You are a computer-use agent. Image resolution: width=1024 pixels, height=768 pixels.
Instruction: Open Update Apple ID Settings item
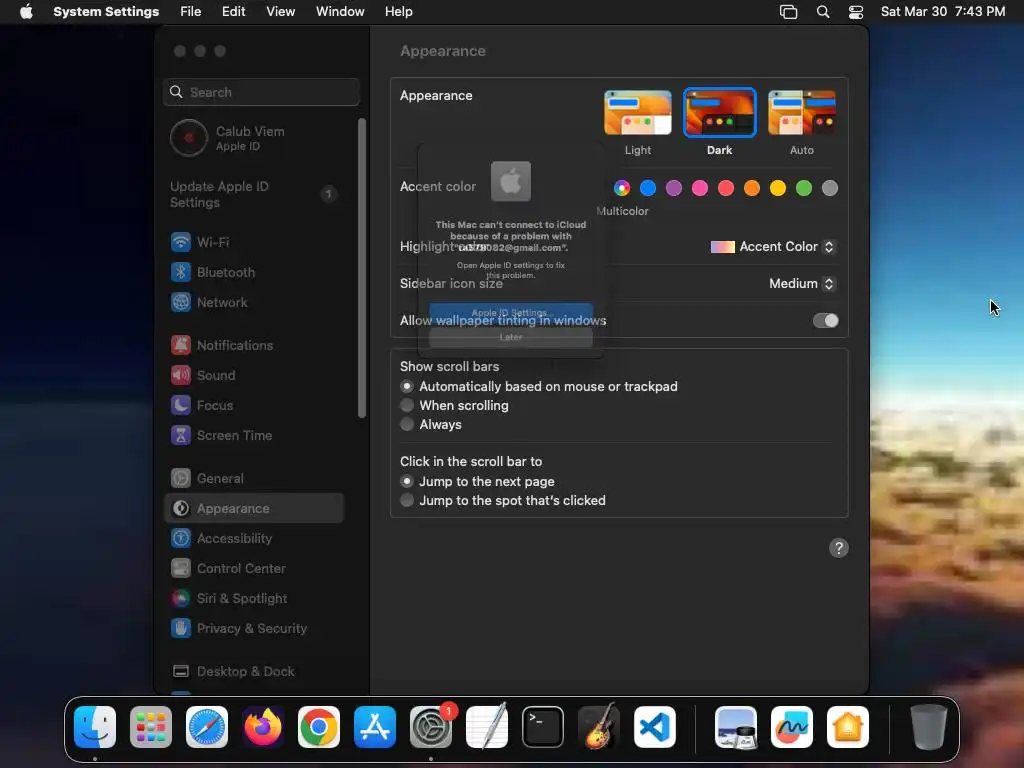pyautogui.click(x=255, y=194)
